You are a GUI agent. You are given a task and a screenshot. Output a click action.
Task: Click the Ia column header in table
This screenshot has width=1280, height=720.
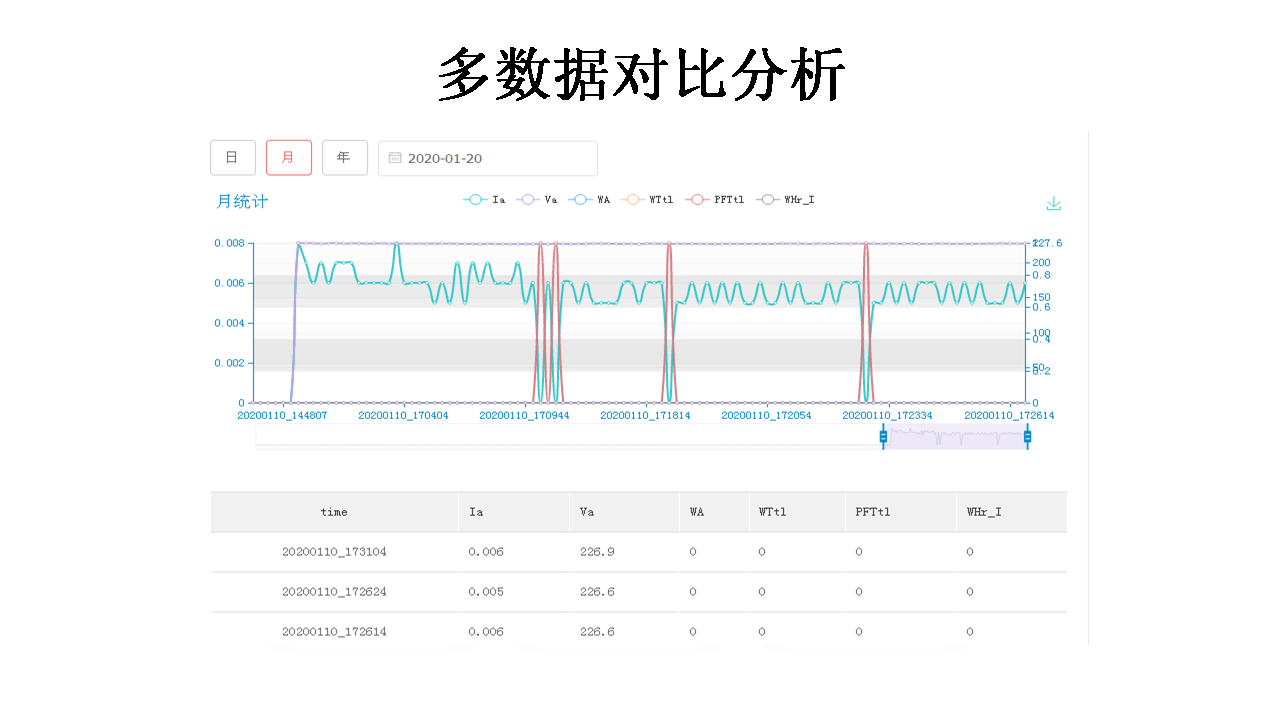click(514, 512)
